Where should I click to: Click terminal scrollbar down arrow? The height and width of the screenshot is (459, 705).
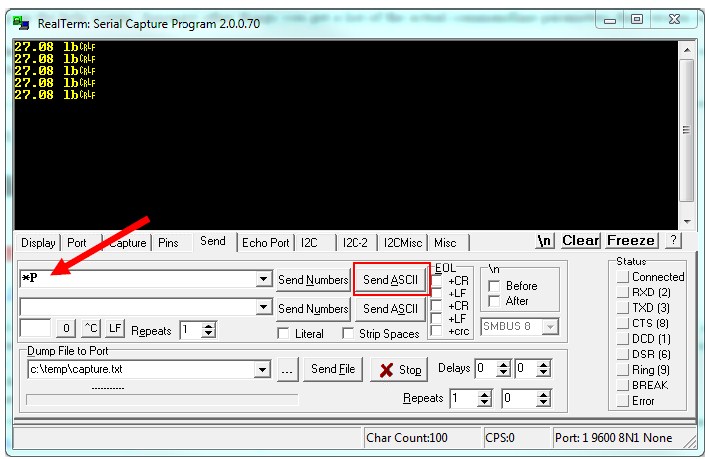(687, 221)
